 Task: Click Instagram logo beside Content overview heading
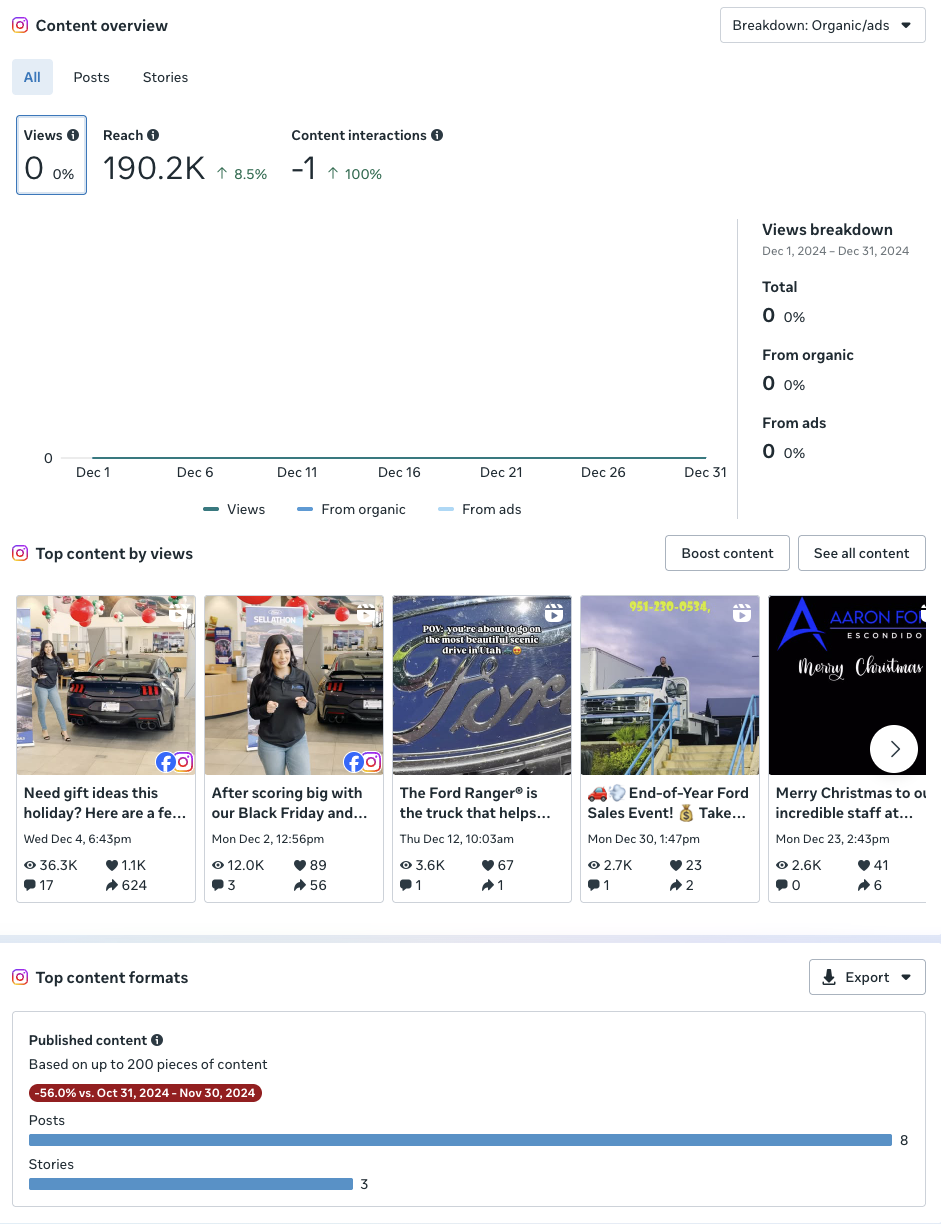click(x=20, y=25)
